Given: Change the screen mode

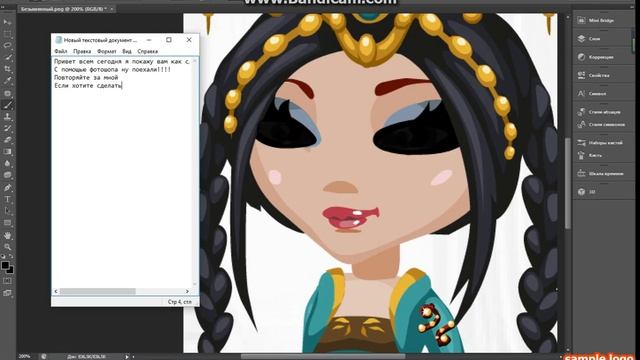Looking at the screenshot, I should 7,293.
